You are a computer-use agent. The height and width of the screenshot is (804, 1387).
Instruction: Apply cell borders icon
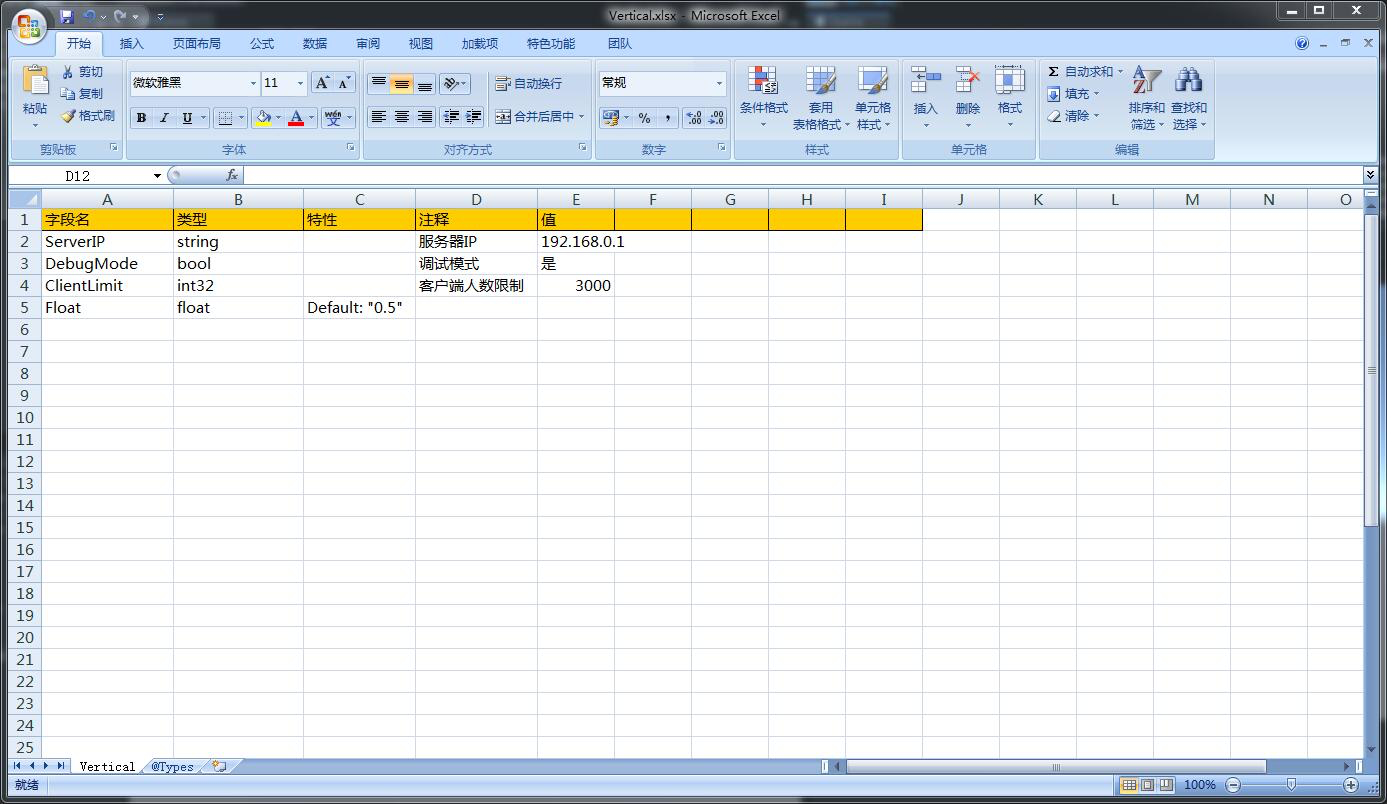[225, 118]
